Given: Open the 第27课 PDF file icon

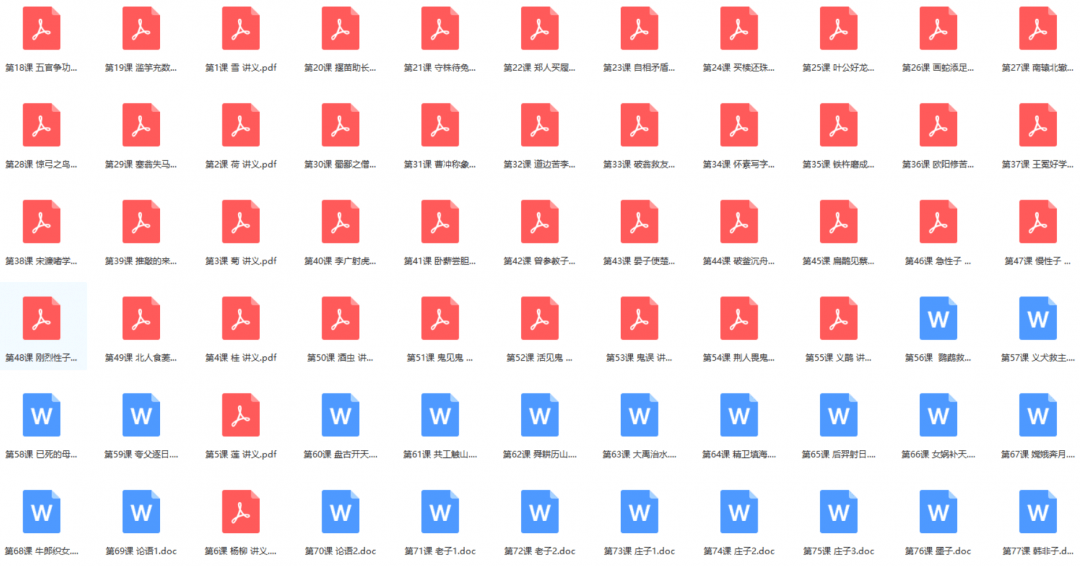Looking at the screenshot, I should (x=1038, y=29).
